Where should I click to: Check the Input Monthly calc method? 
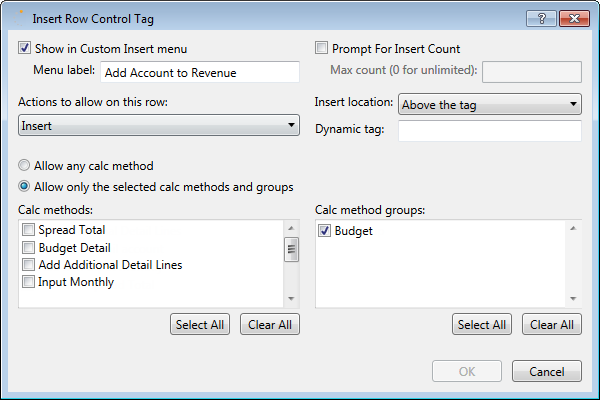coord(29,282)
